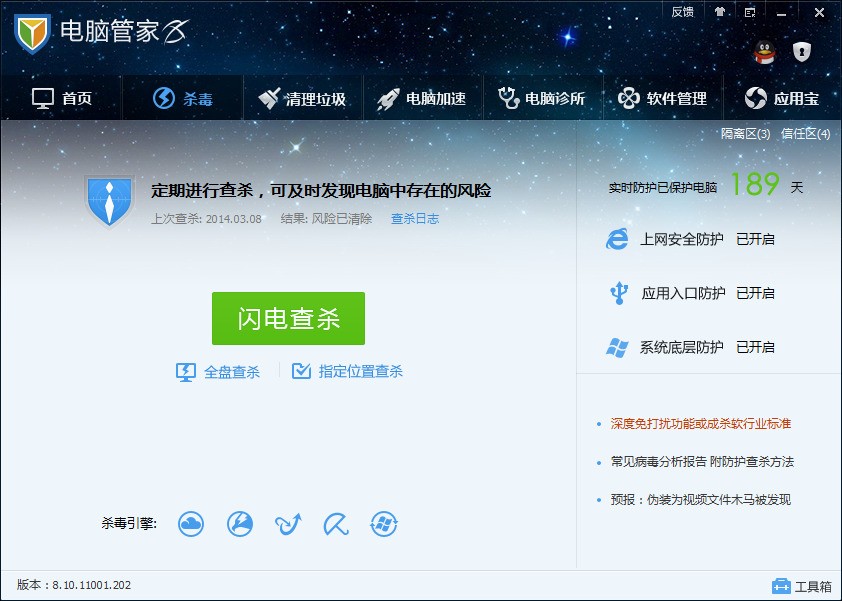Open the main menu icon in title bar

tap(750, 12)
